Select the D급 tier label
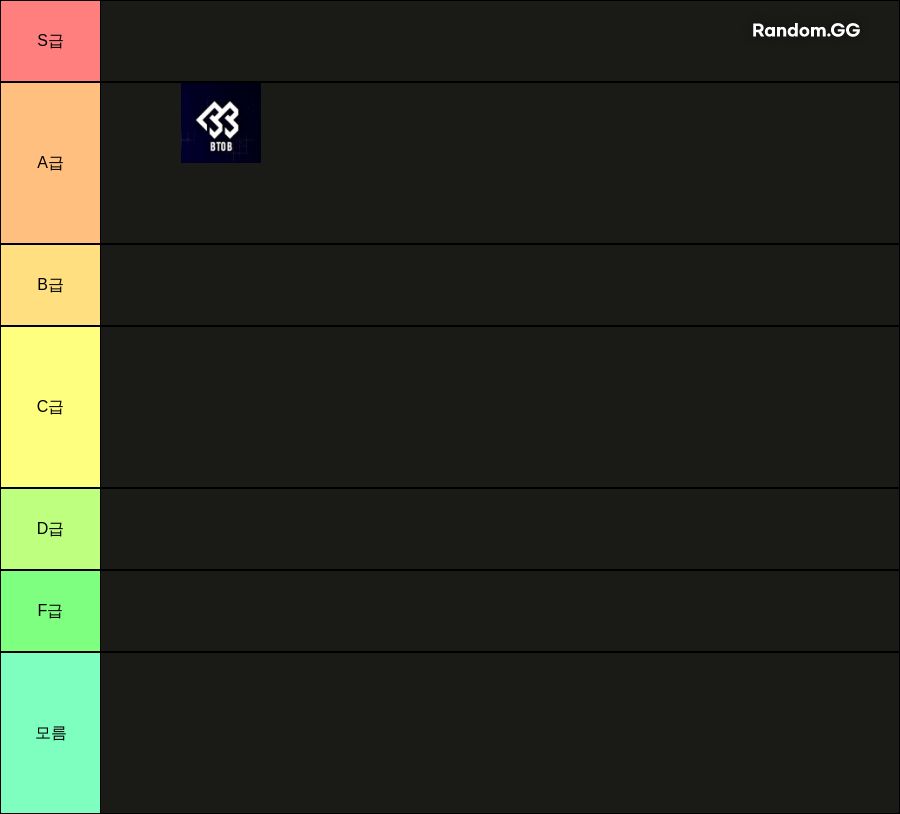The image size is (900, 814). pos(50,529)
